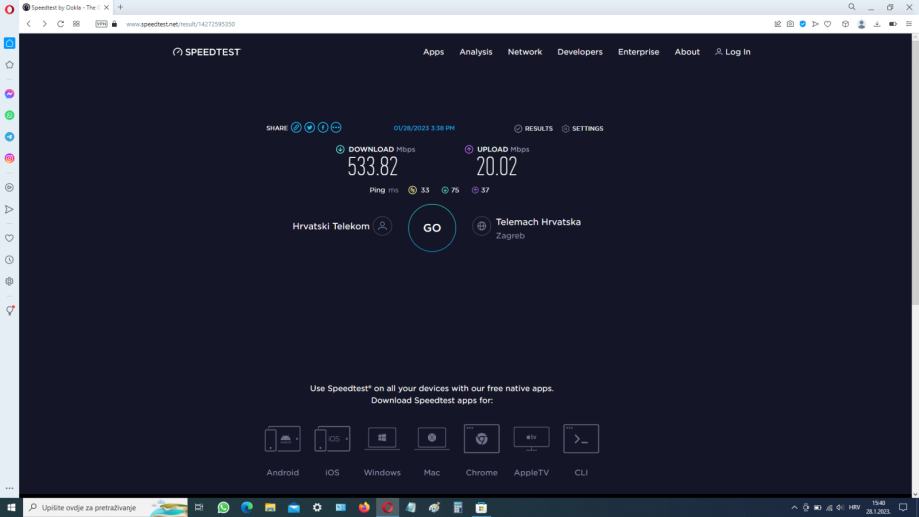919x517 pixels.
Task: Copy result link via share link icon
Action: (x=296, y=128)
